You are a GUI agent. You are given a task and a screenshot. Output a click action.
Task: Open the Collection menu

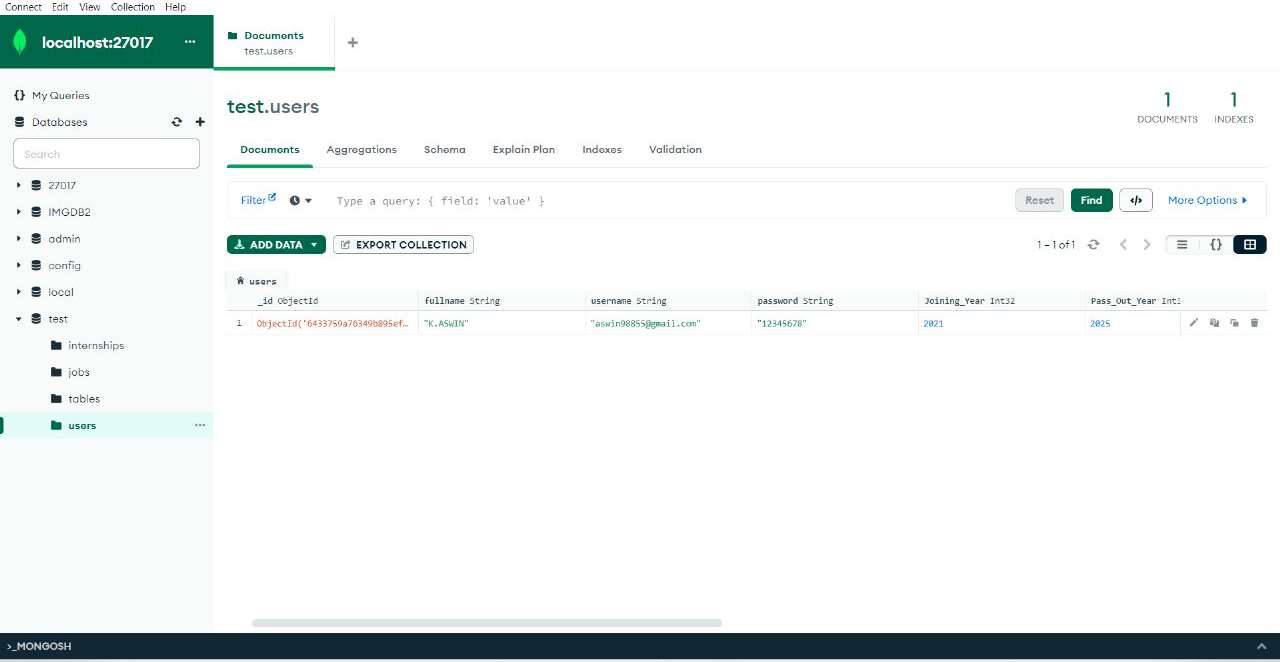(132, 7)
